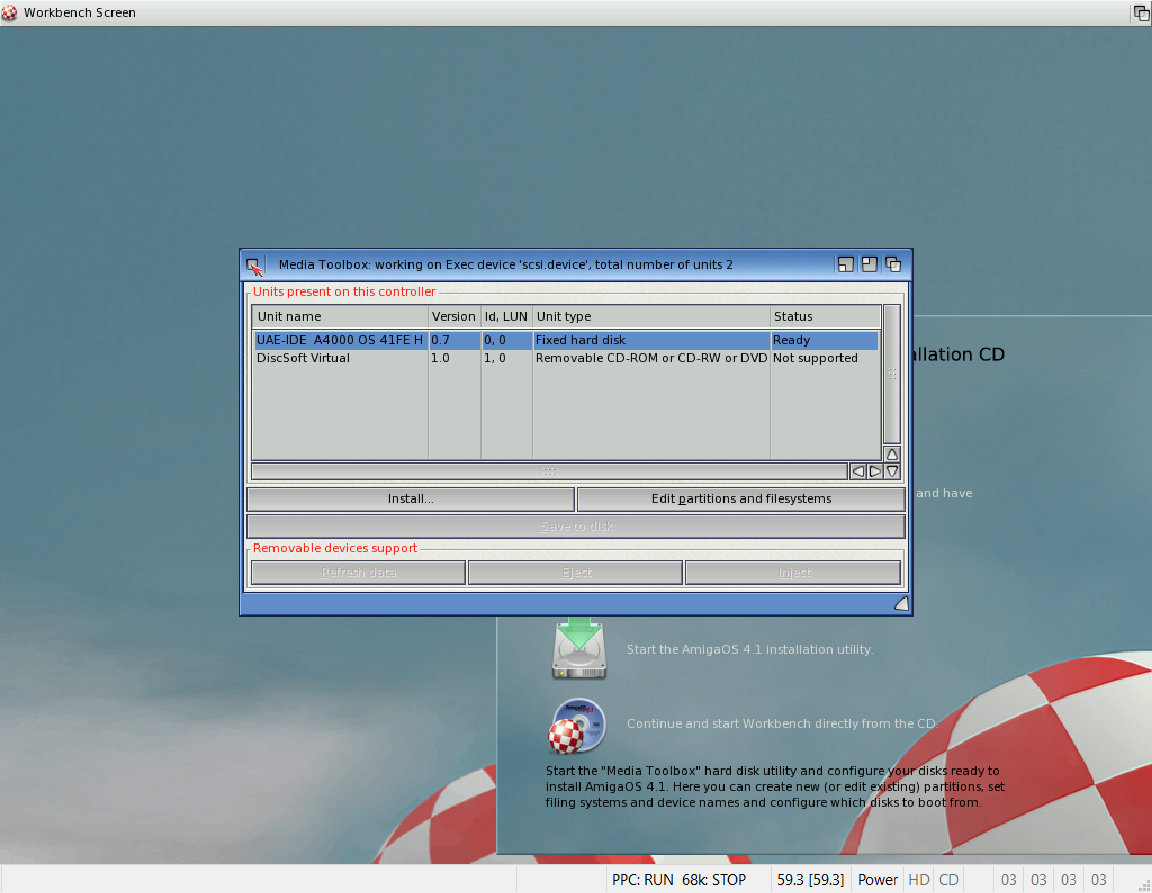This screenshot has height=893, width=1152.
Task: Close the Media Toolbox window with its close gadget
Action: click(x=253, y=265)
